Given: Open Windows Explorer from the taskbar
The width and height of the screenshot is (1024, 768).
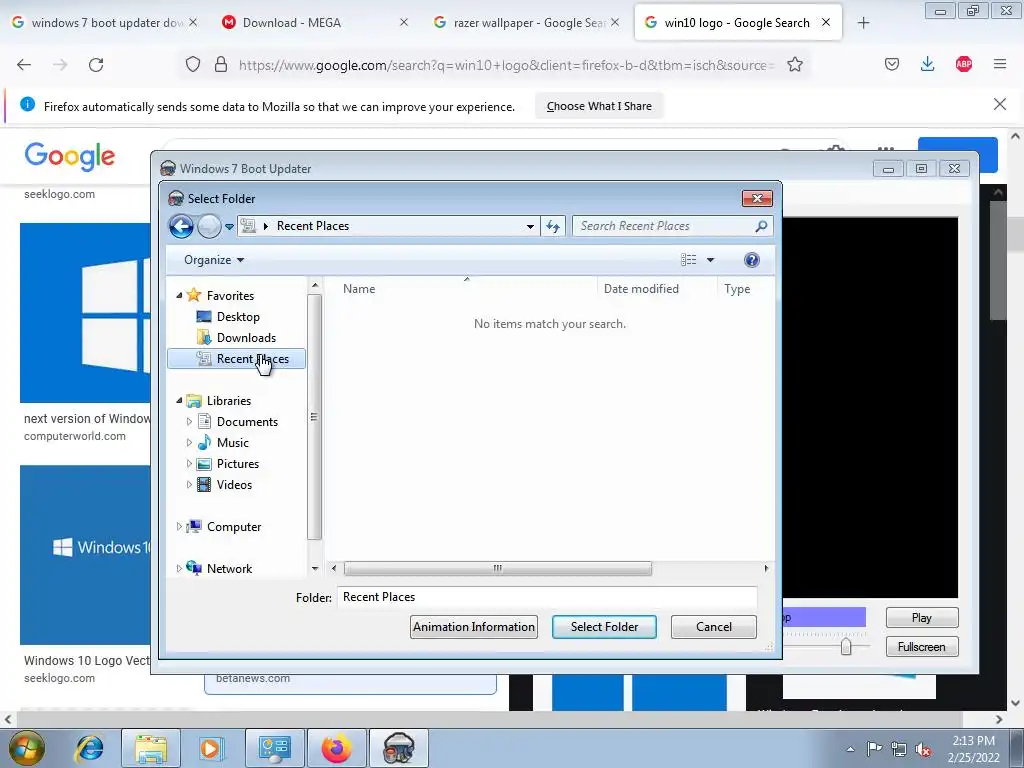Looking at the screenshot, I should tap(151, 748).
